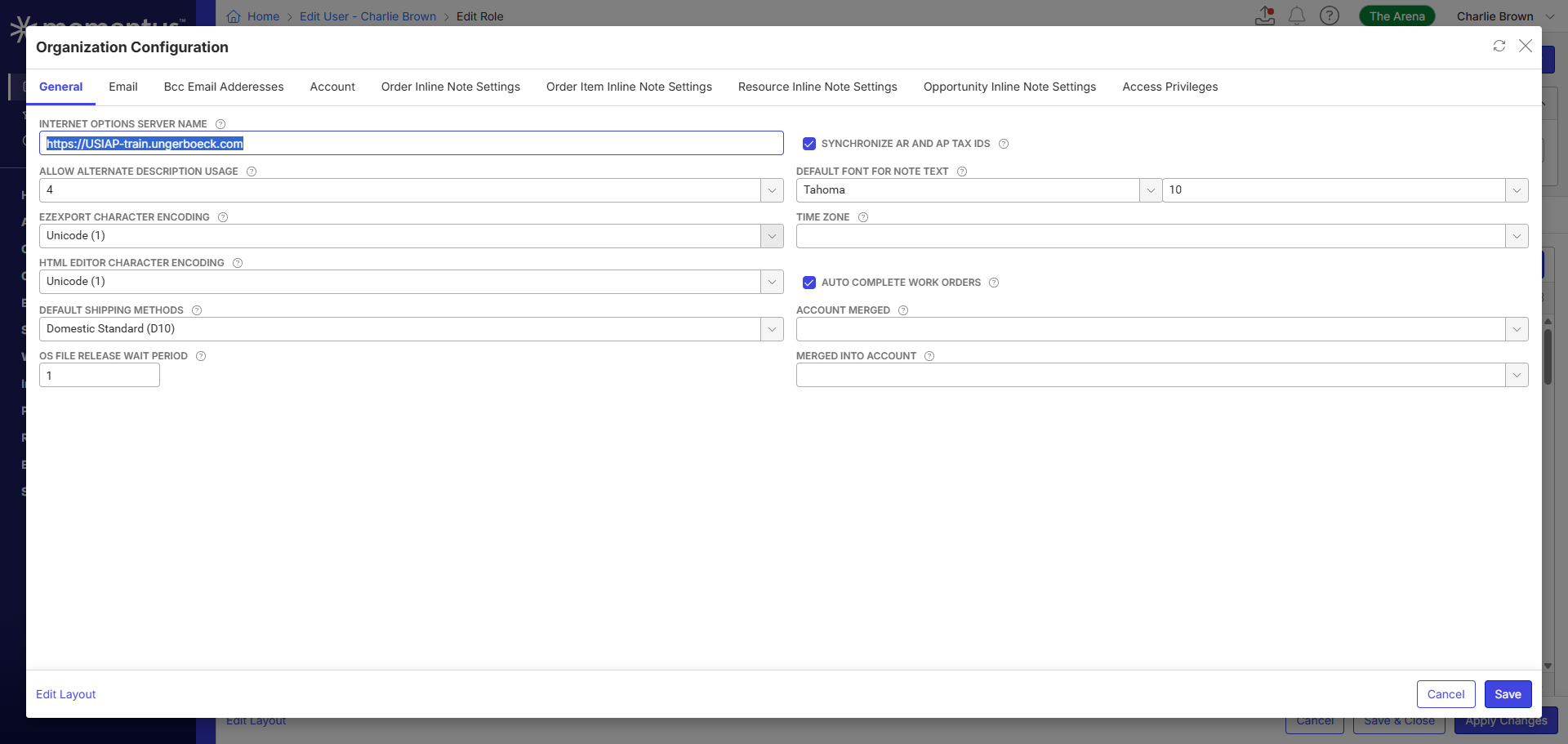Toggle Synchronize AR and AP Tax IDs checkbox
Screen dimensions: 1568x744
[x=809, y=144]
